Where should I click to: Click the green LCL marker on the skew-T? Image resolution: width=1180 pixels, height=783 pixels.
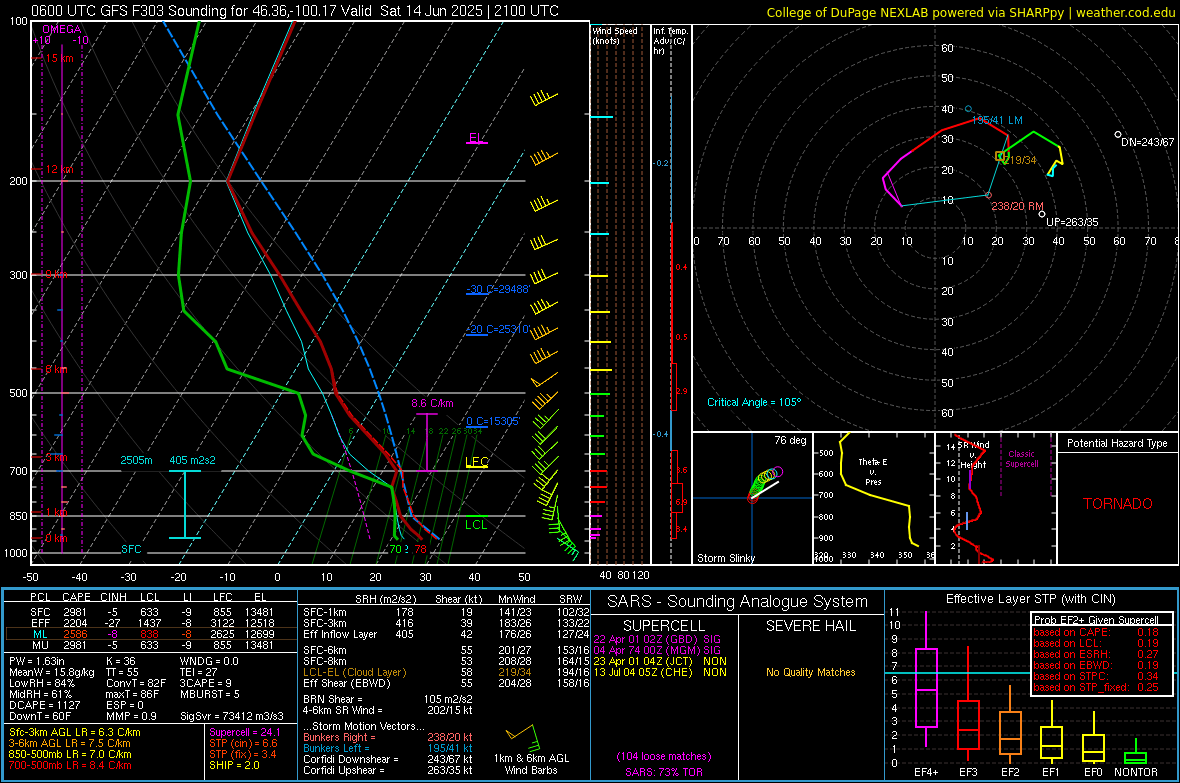[476, 524]
